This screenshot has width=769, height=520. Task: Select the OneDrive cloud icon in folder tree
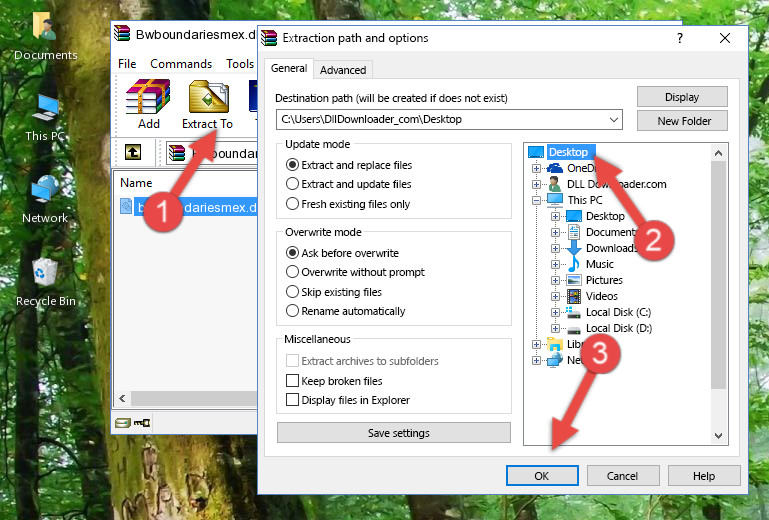[555, 168]
